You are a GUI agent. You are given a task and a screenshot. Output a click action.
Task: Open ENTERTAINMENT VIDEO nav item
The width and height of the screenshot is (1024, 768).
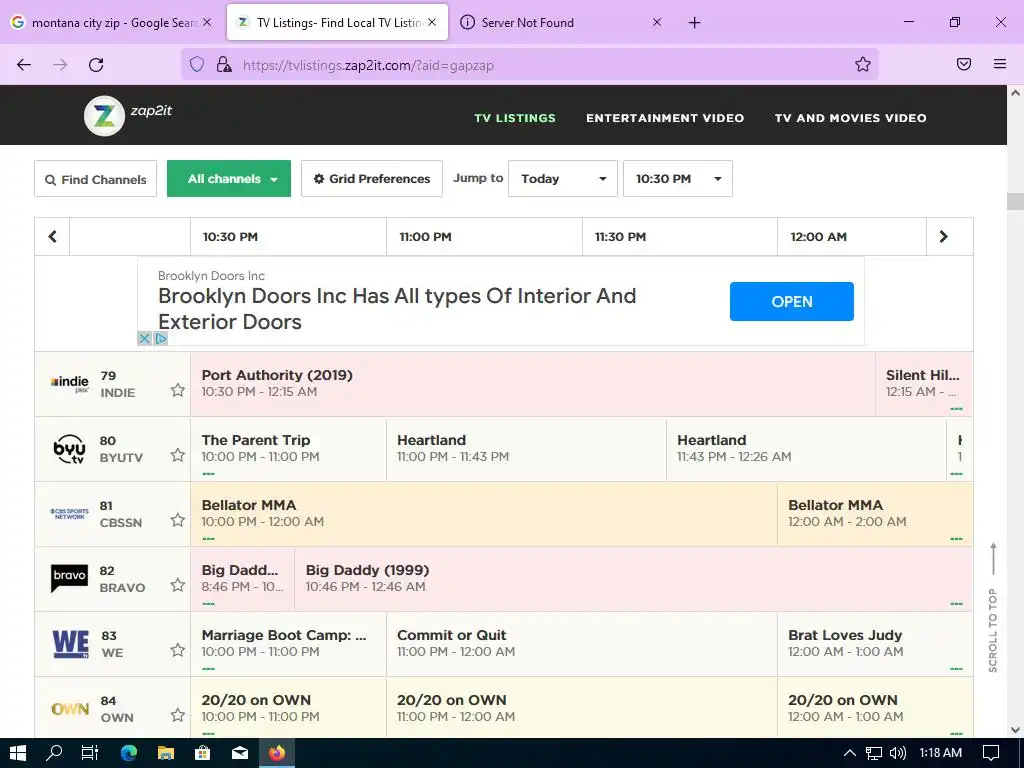pyautogui.click(x=665, y=118)
